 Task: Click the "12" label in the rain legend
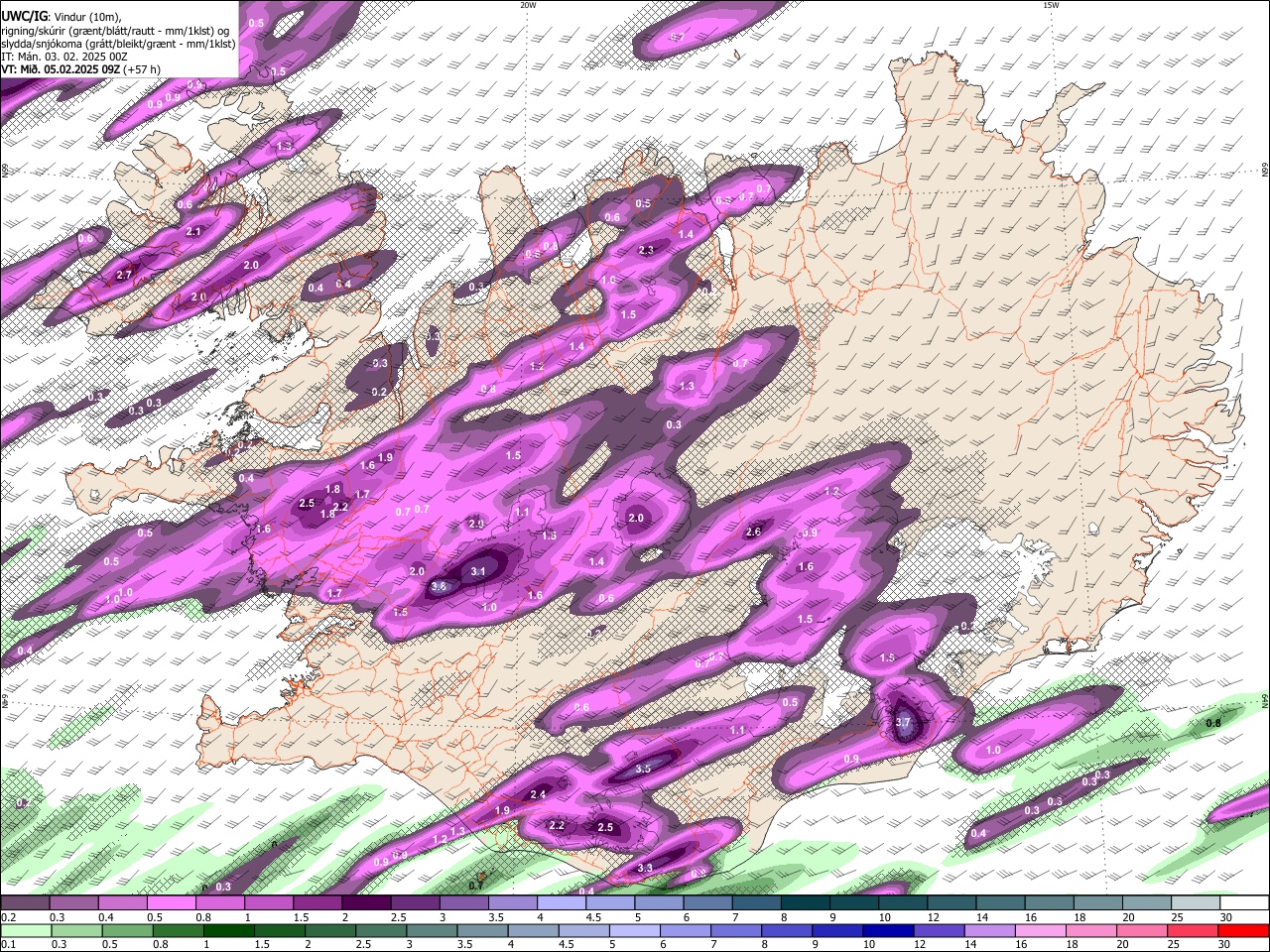click(x=920, y=944)
